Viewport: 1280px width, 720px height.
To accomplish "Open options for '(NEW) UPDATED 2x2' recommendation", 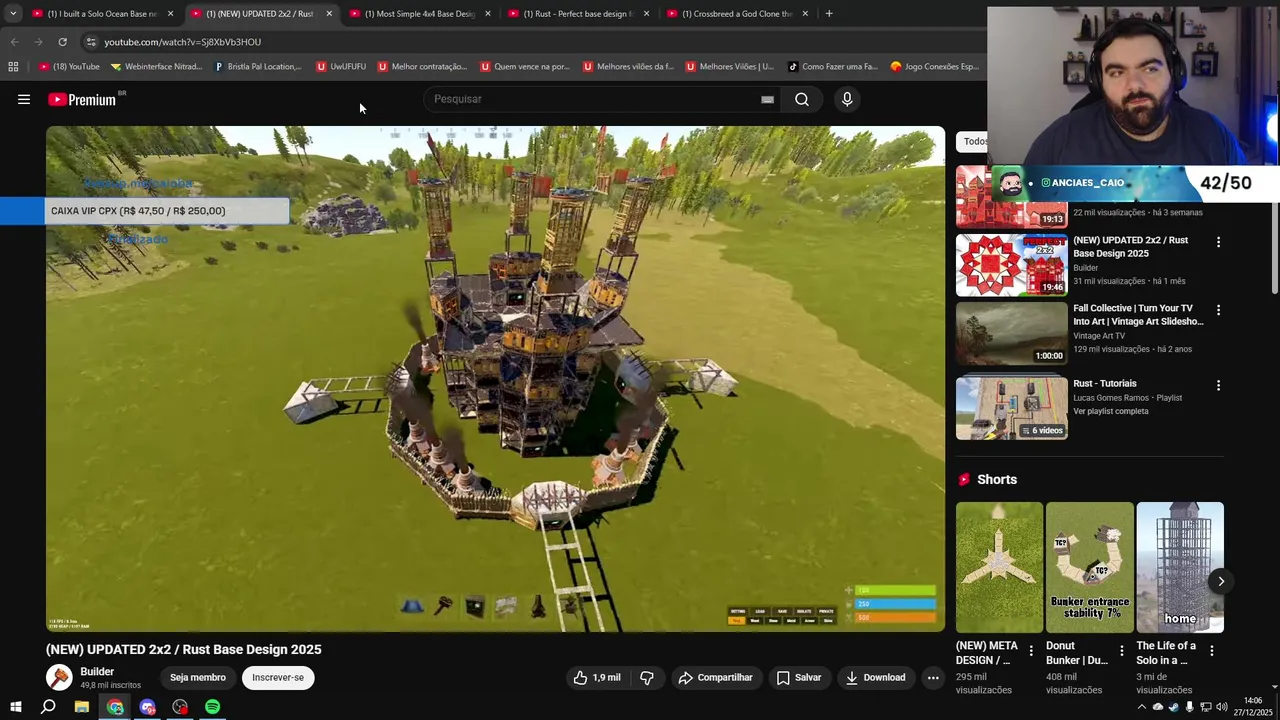I will pyautogui.click(x=1218, y=242).
